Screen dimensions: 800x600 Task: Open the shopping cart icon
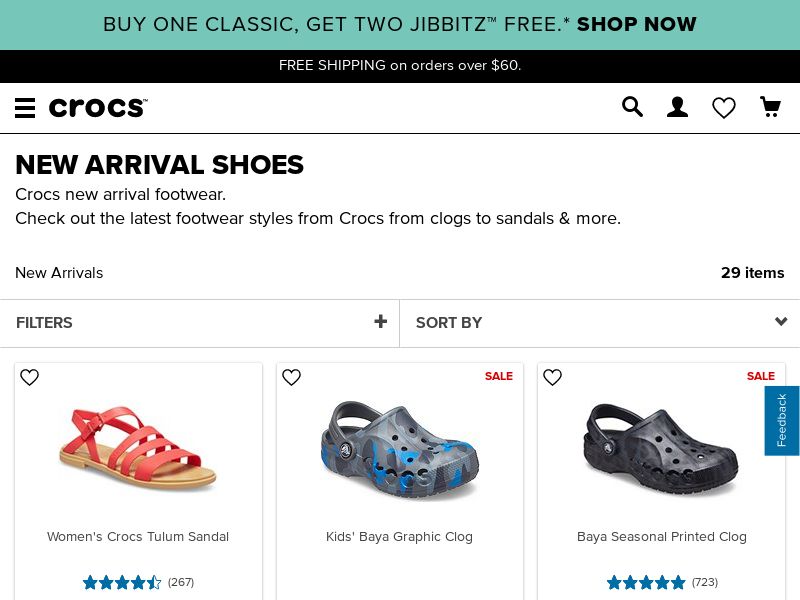(770, 107)
